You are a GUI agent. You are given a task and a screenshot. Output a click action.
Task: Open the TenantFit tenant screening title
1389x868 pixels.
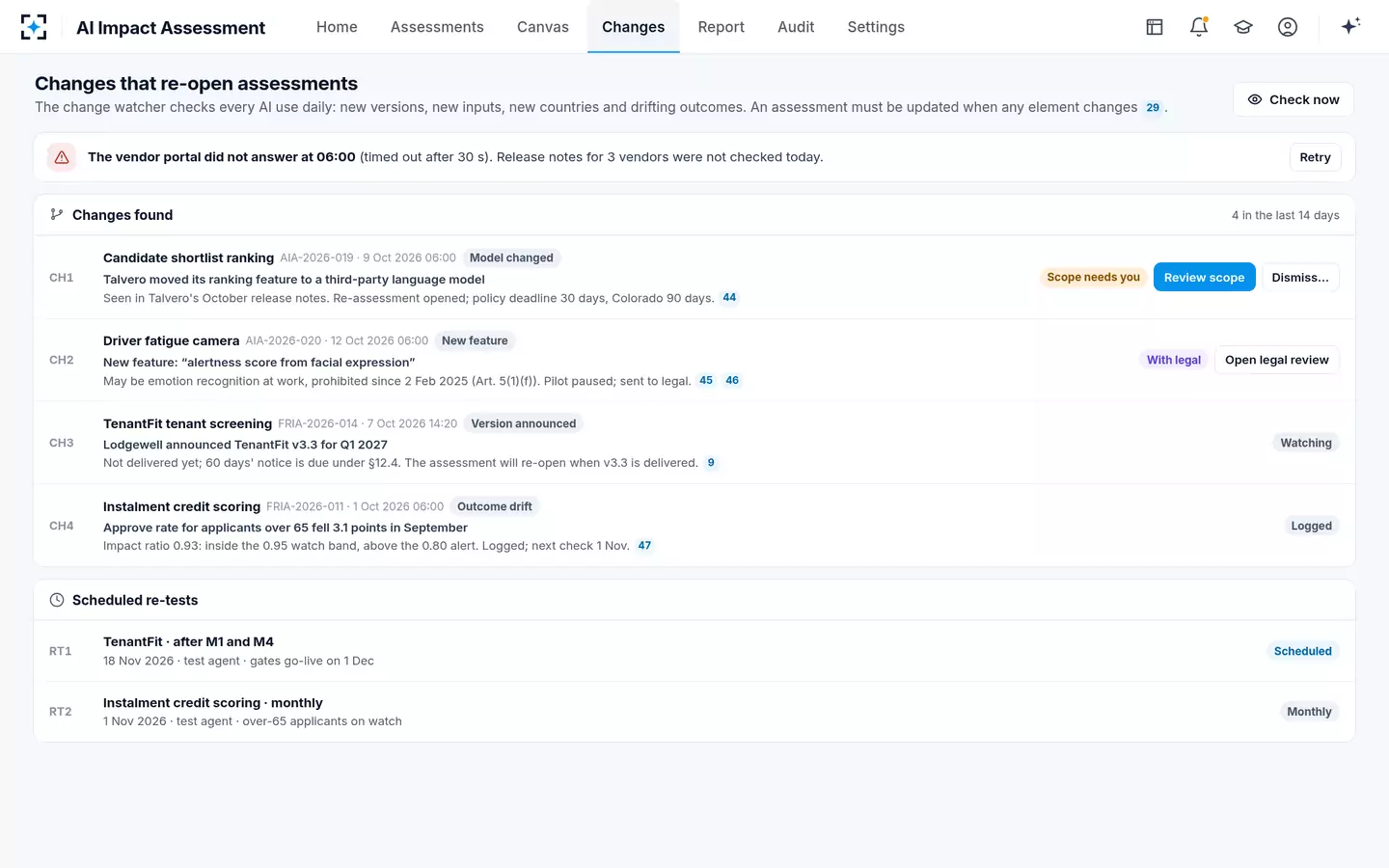(x=187, y=423)
